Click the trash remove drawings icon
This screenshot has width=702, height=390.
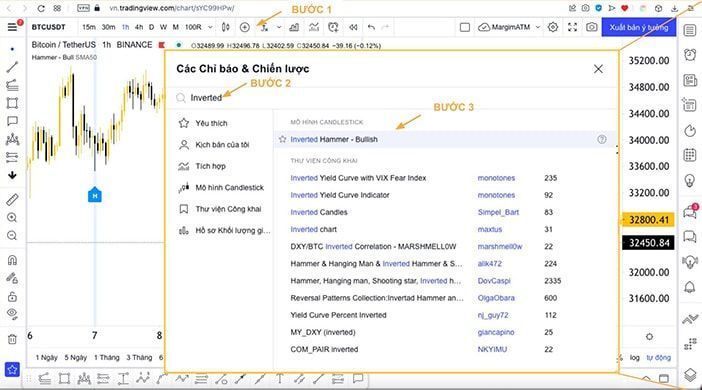click(x=12, y=339)
